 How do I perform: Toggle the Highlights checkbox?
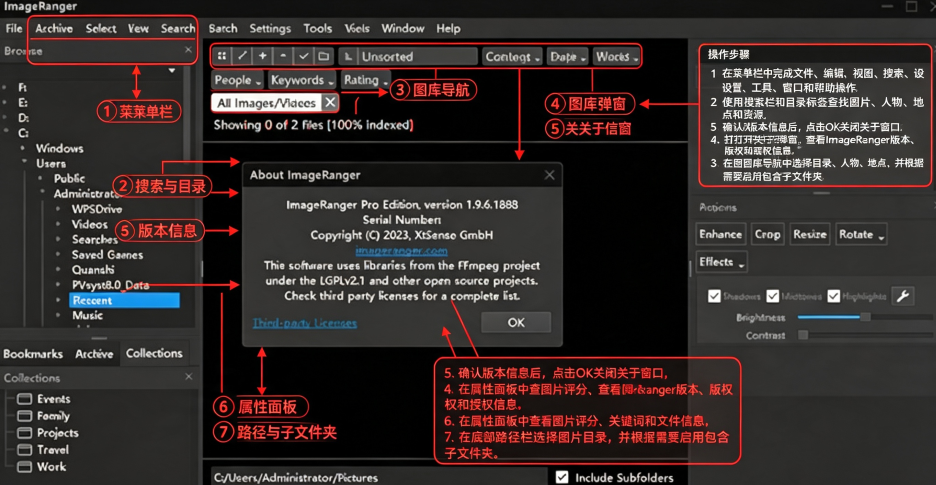pyautogui.click(x=833, y=296)
